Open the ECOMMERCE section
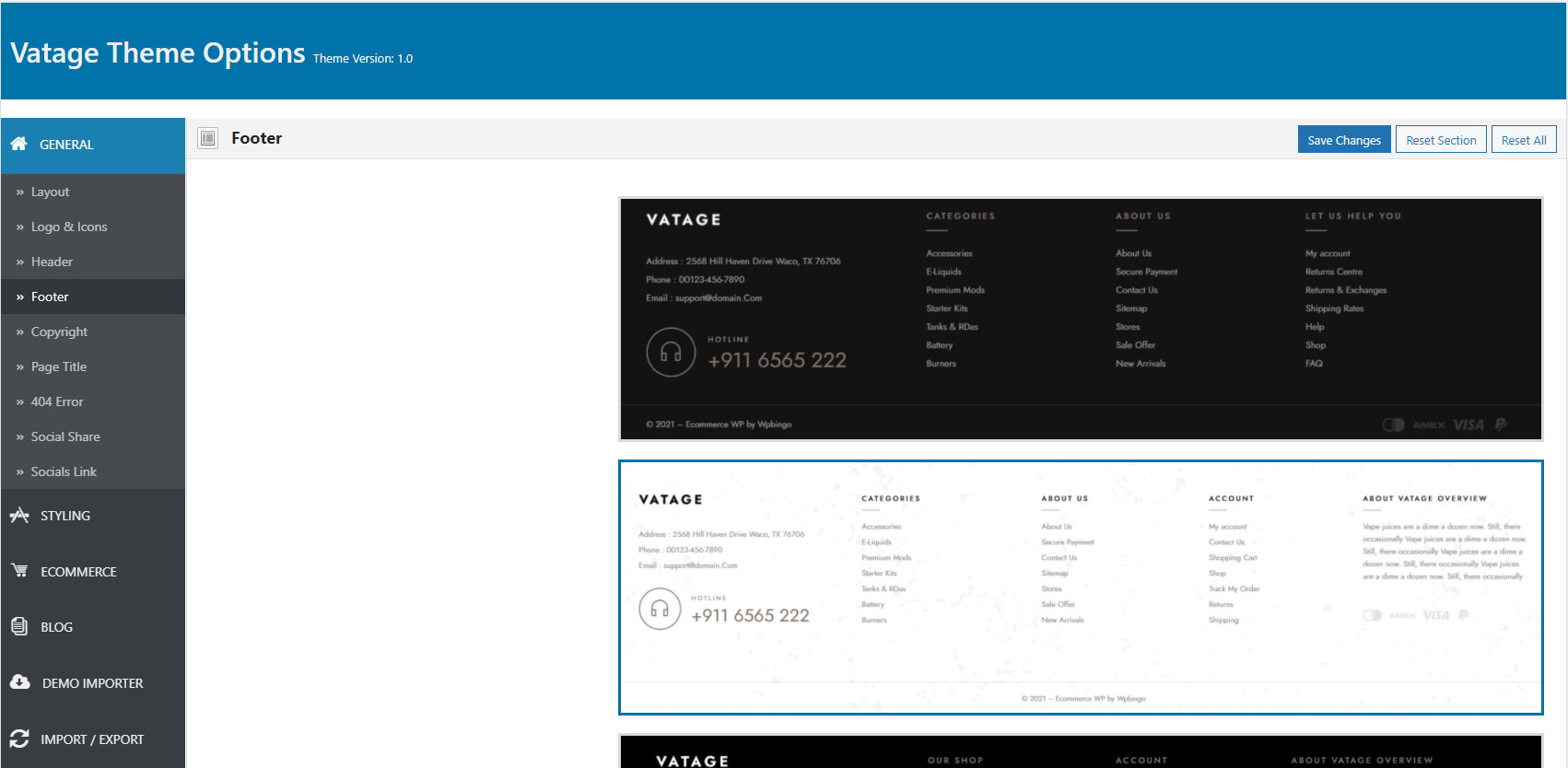1568x768 pixels. (x=93, y=572)
